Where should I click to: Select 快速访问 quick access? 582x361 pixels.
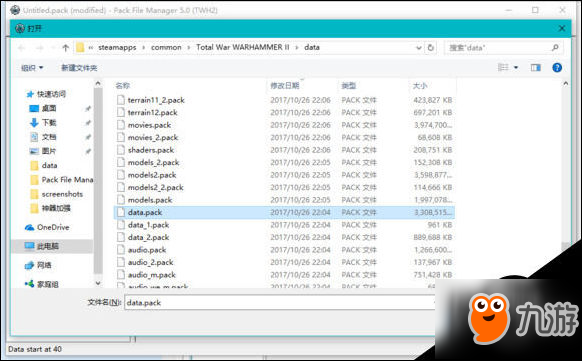pos(51,94)
